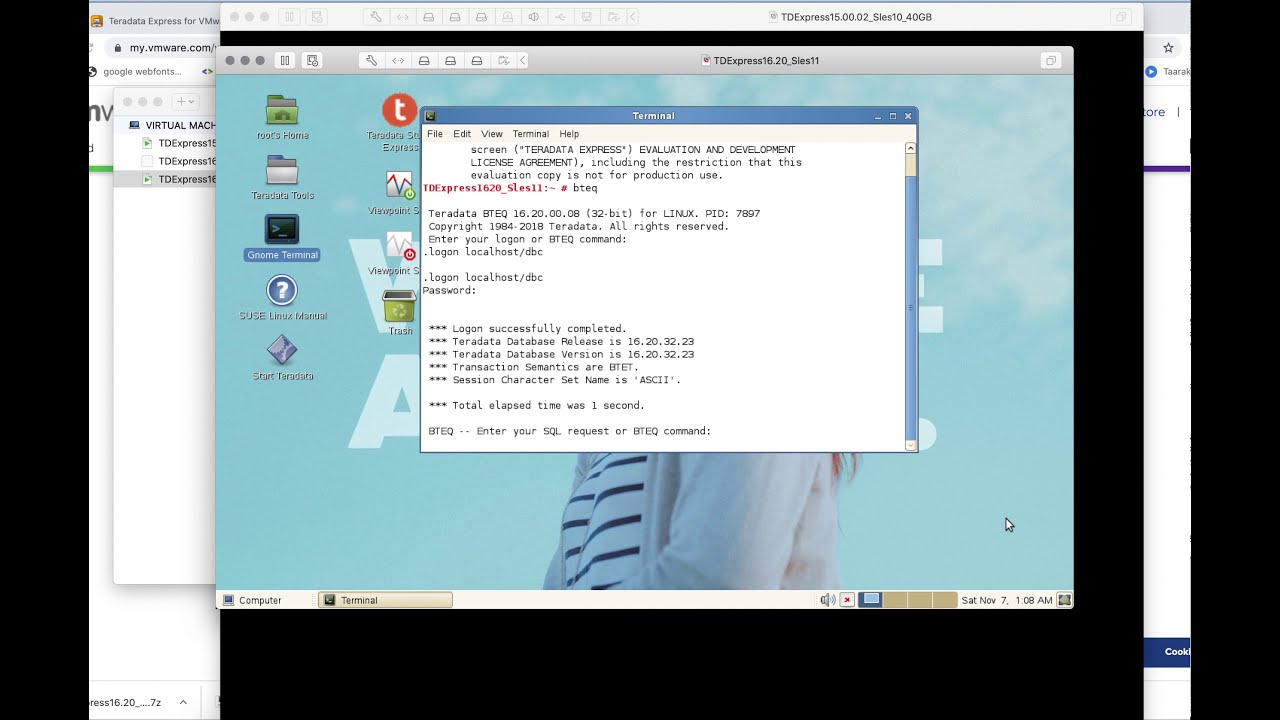
Task: Open File menu in Terminal
Action: 434,134
